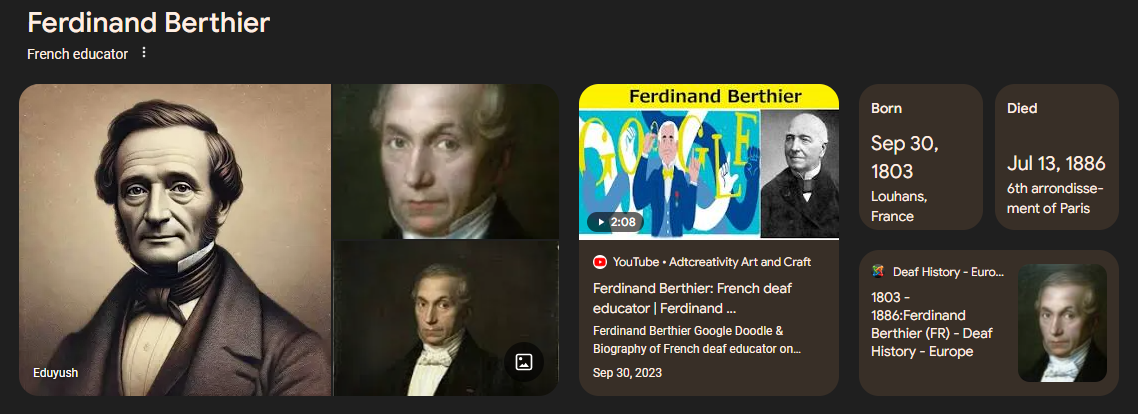Open the top close-up portrait painting
The image size is (1138, 414).
(446, 161)
